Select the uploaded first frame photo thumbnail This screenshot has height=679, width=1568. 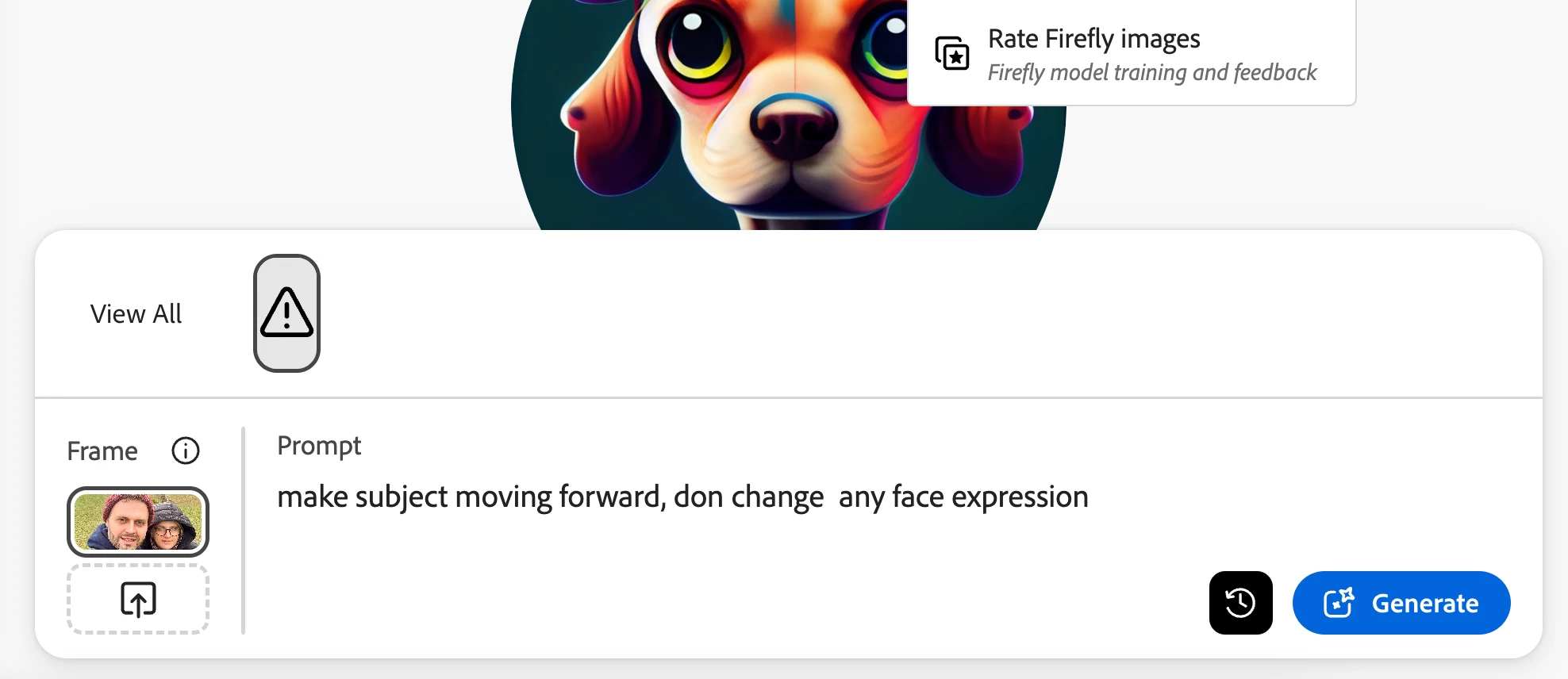pyautogui.click(x=138, y=521)
